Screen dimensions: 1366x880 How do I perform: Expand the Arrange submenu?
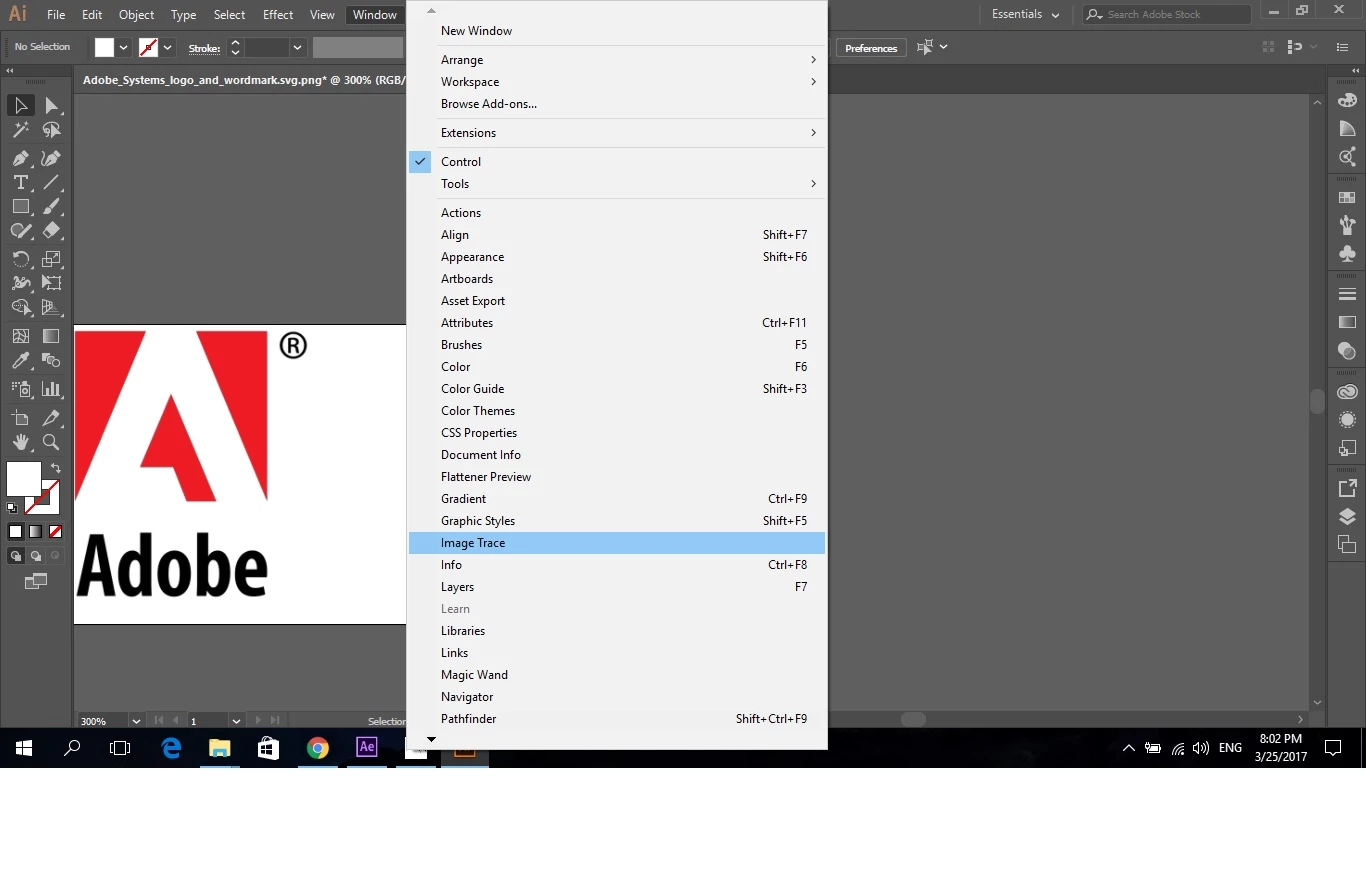pos(617,60)
